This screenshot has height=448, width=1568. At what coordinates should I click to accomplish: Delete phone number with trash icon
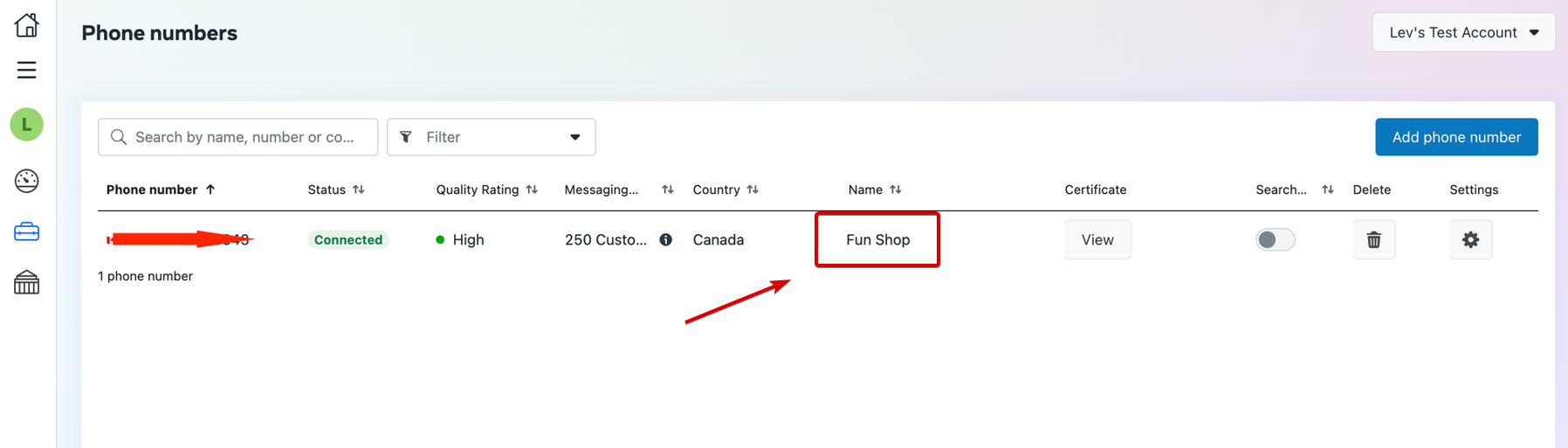[x=1373, y=239]
